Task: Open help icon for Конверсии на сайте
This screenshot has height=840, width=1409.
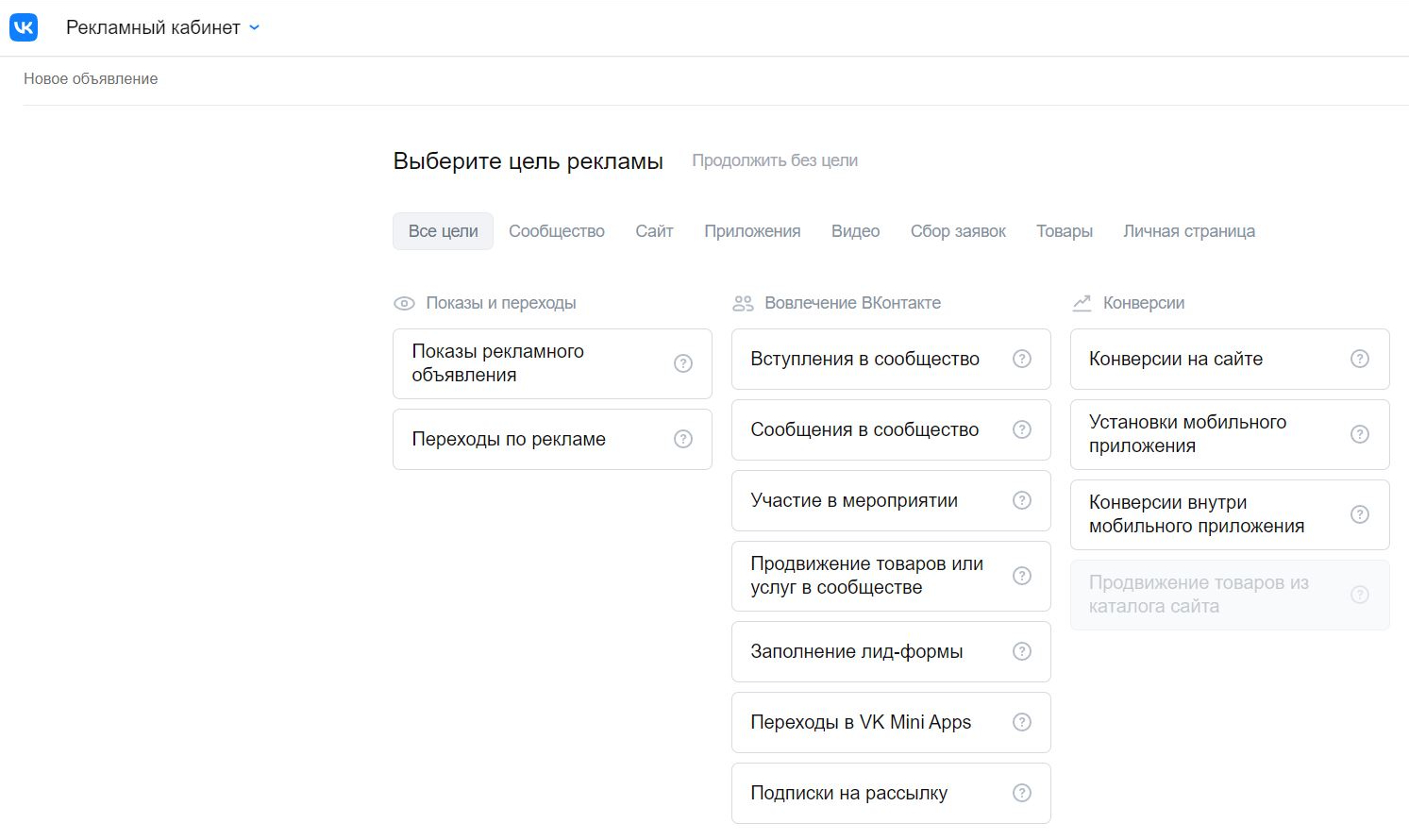Action: [1360, 359]
